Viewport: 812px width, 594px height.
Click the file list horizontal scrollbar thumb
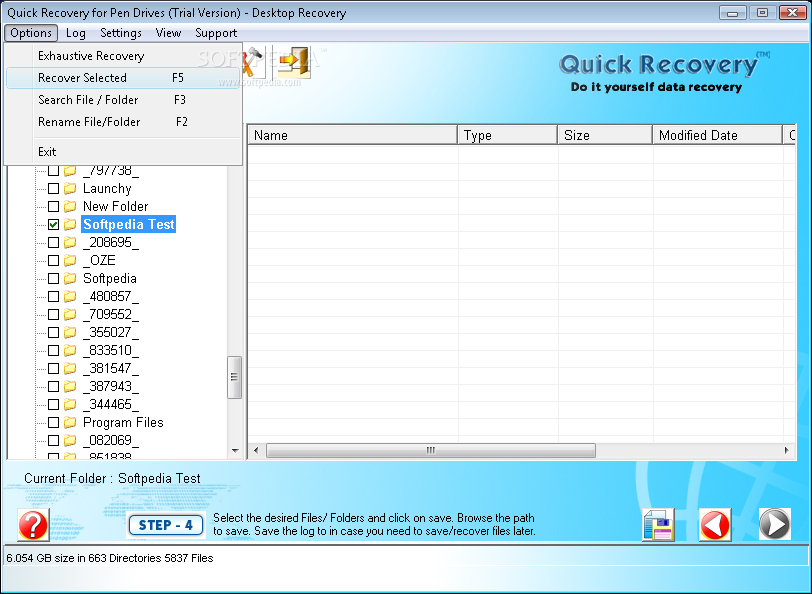431,451
